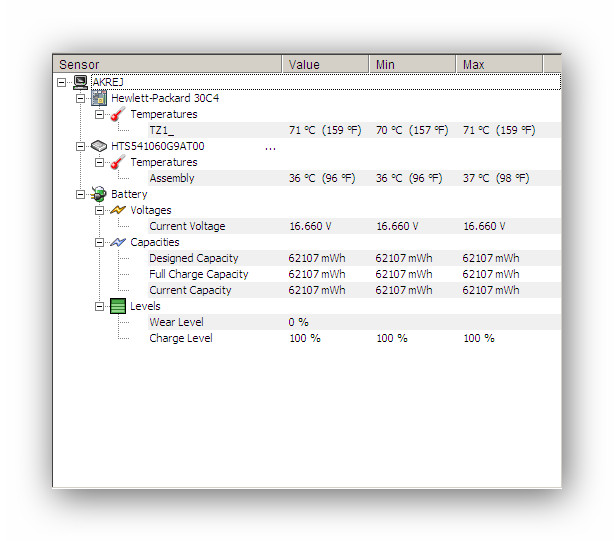The image size is (614, 541).
Task: Select the Current Capacity row
Action: pyautogui.click(x=354, y=290)
